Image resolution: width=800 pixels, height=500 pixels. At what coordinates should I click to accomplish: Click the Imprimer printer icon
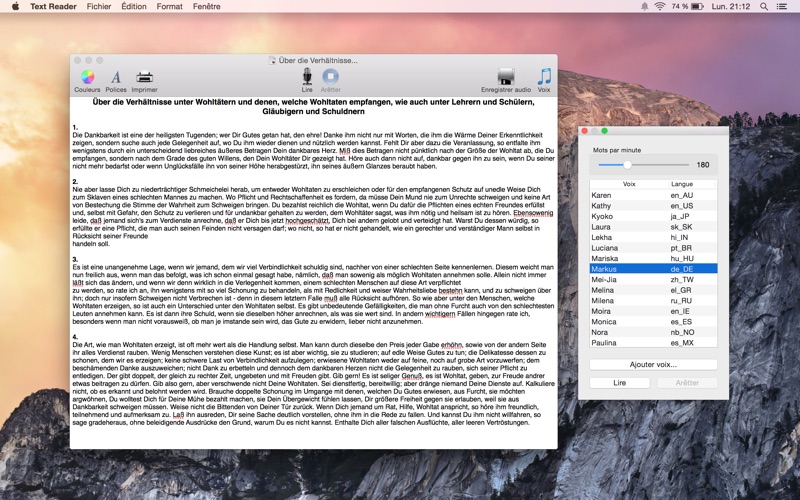click(144, 77)
